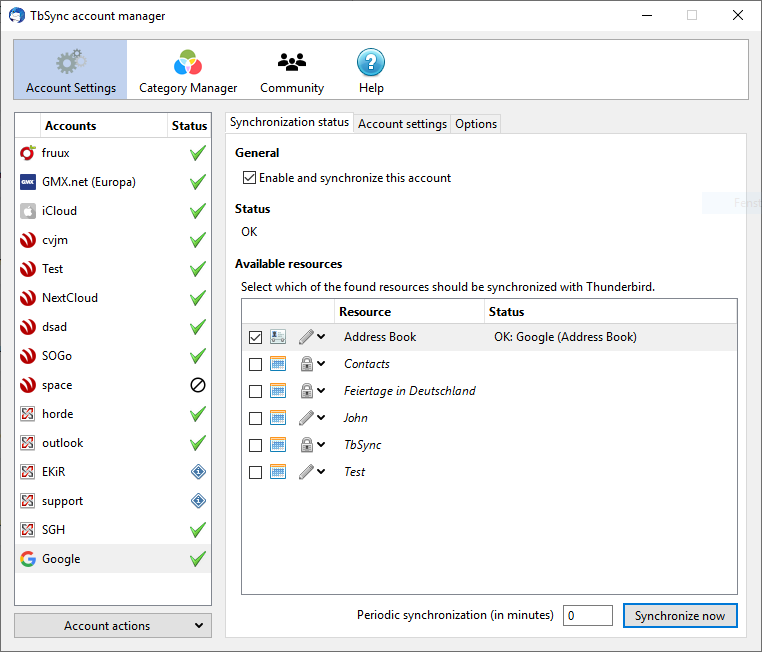Open Help question mark icon

pos(371,63)
